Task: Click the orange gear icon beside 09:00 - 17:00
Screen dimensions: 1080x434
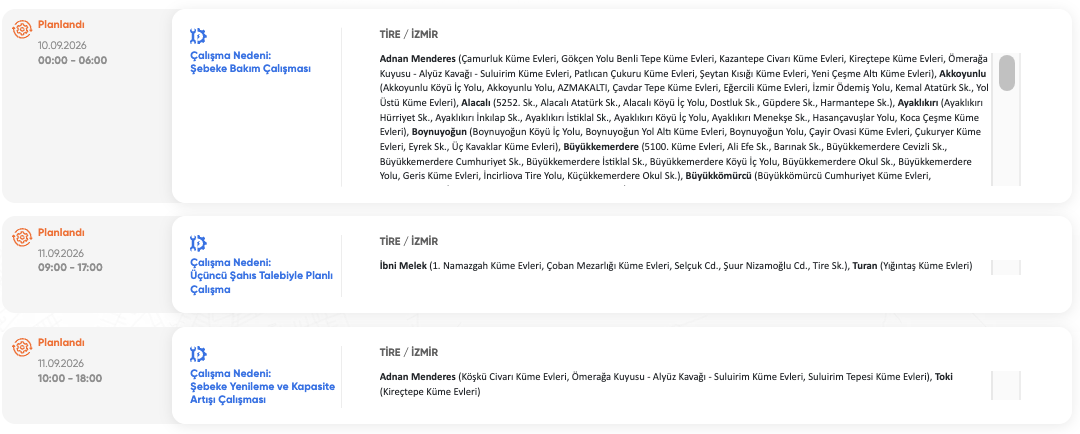Action: (23, 236)
